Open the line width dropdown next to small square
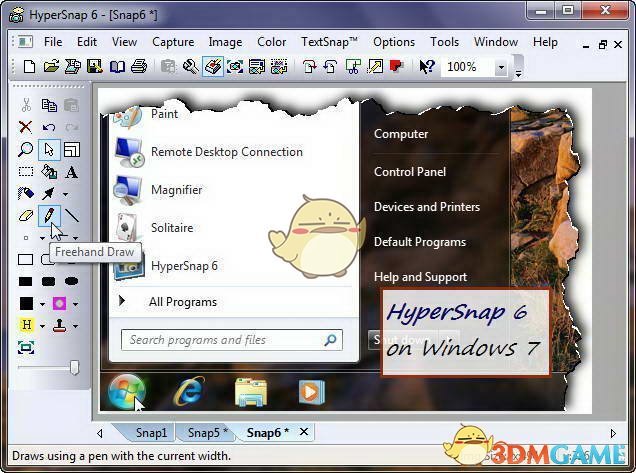The image size is (636, 473). point(42,238)
